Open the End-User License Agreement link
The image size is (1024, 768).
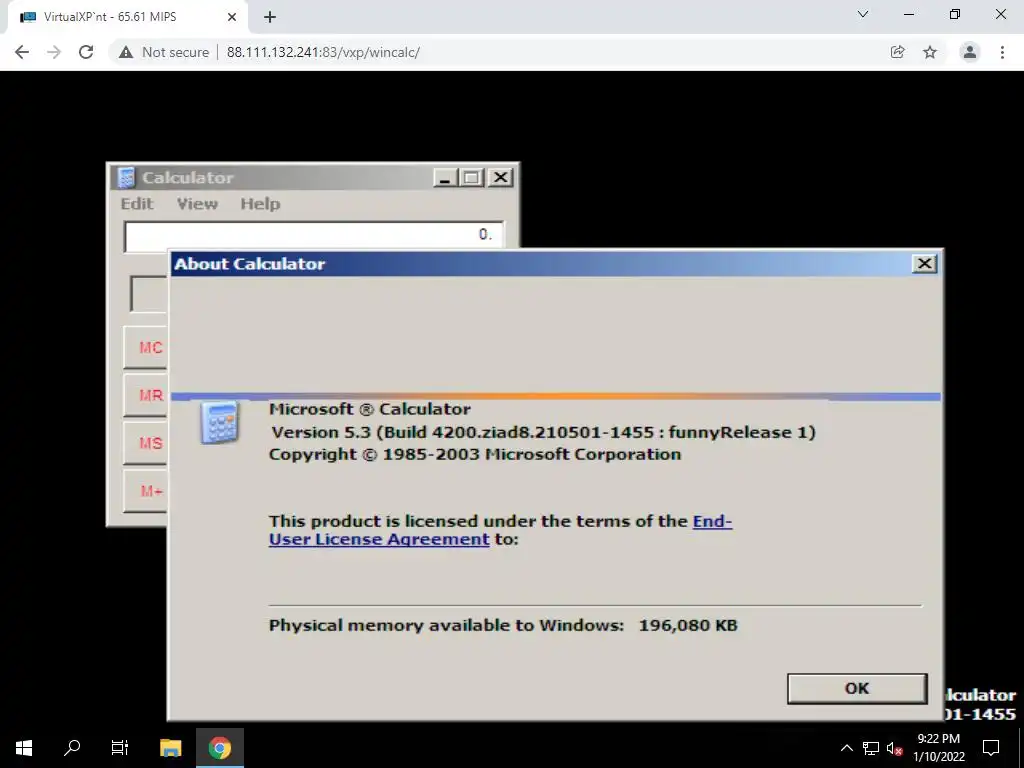point(500,530)
